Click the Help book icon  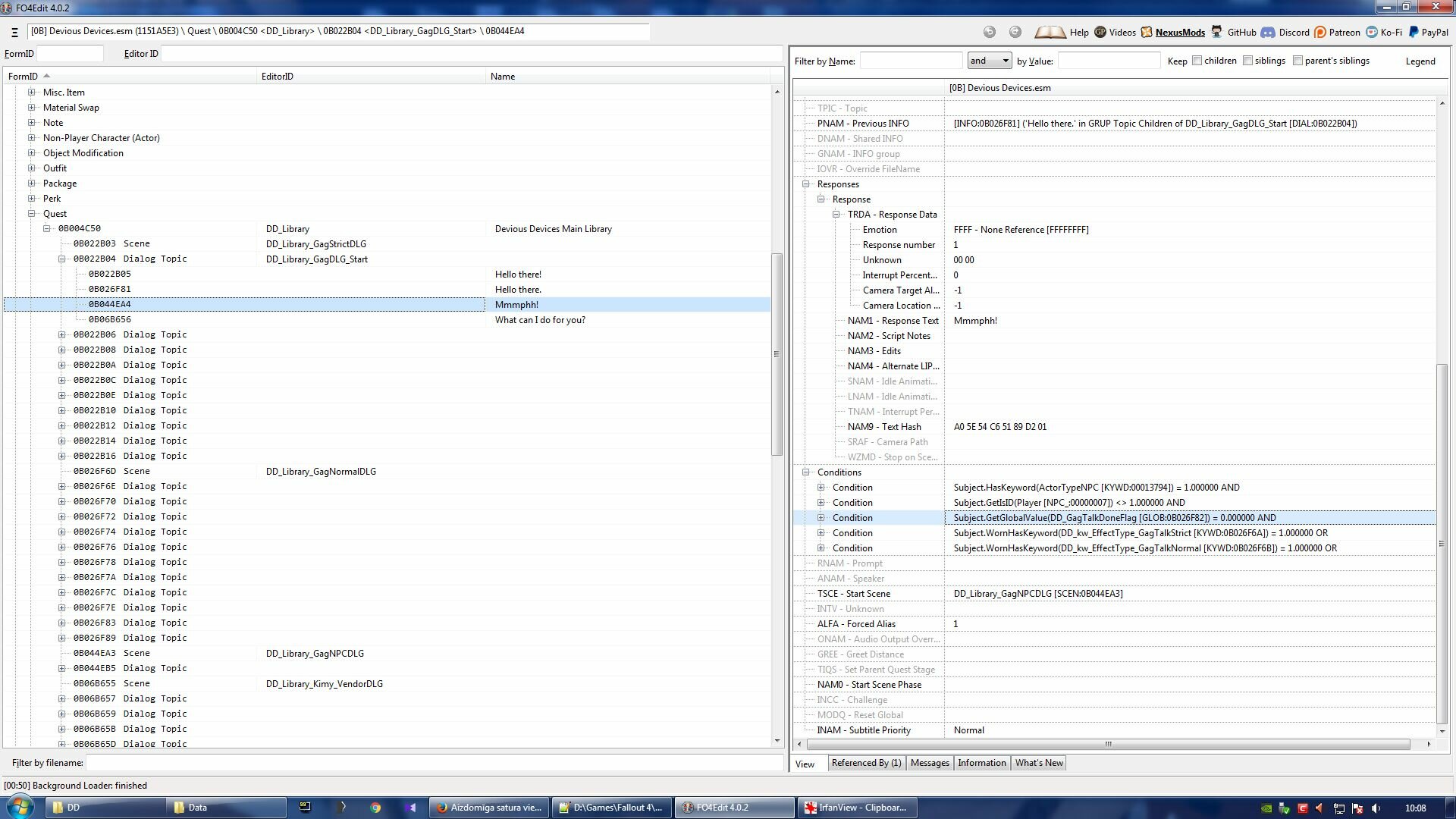pyautogui.click(x=1050, y=32)
